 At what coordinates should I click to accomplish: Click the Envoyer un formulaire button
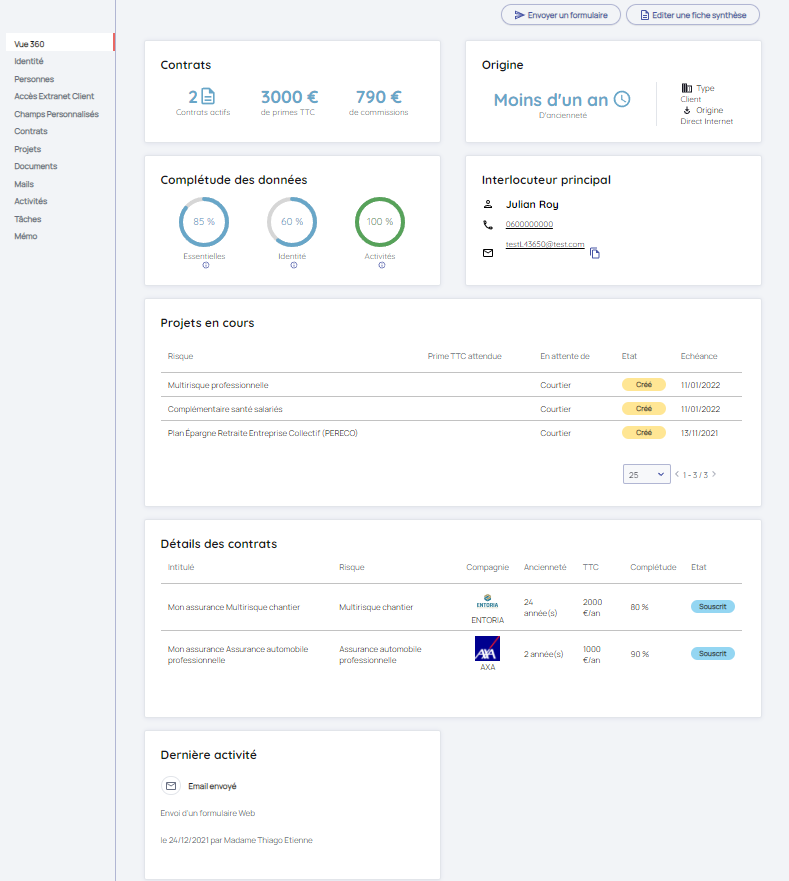[561, 15]
